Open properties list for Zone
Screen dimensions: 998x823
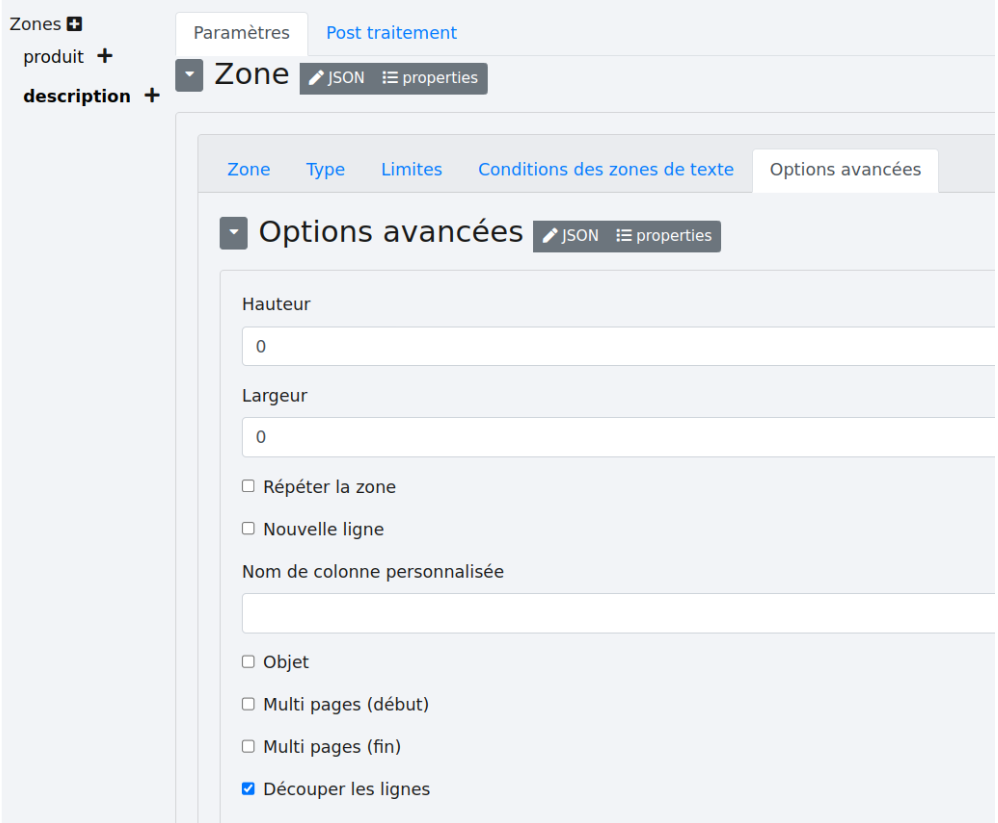click(x=430, y=78)
